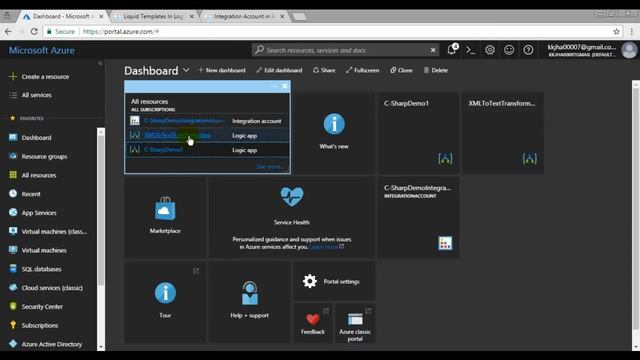Click the SQL databases sidebar icon
The width and height of the screenshot is (640, 360).
coord(13,269)
